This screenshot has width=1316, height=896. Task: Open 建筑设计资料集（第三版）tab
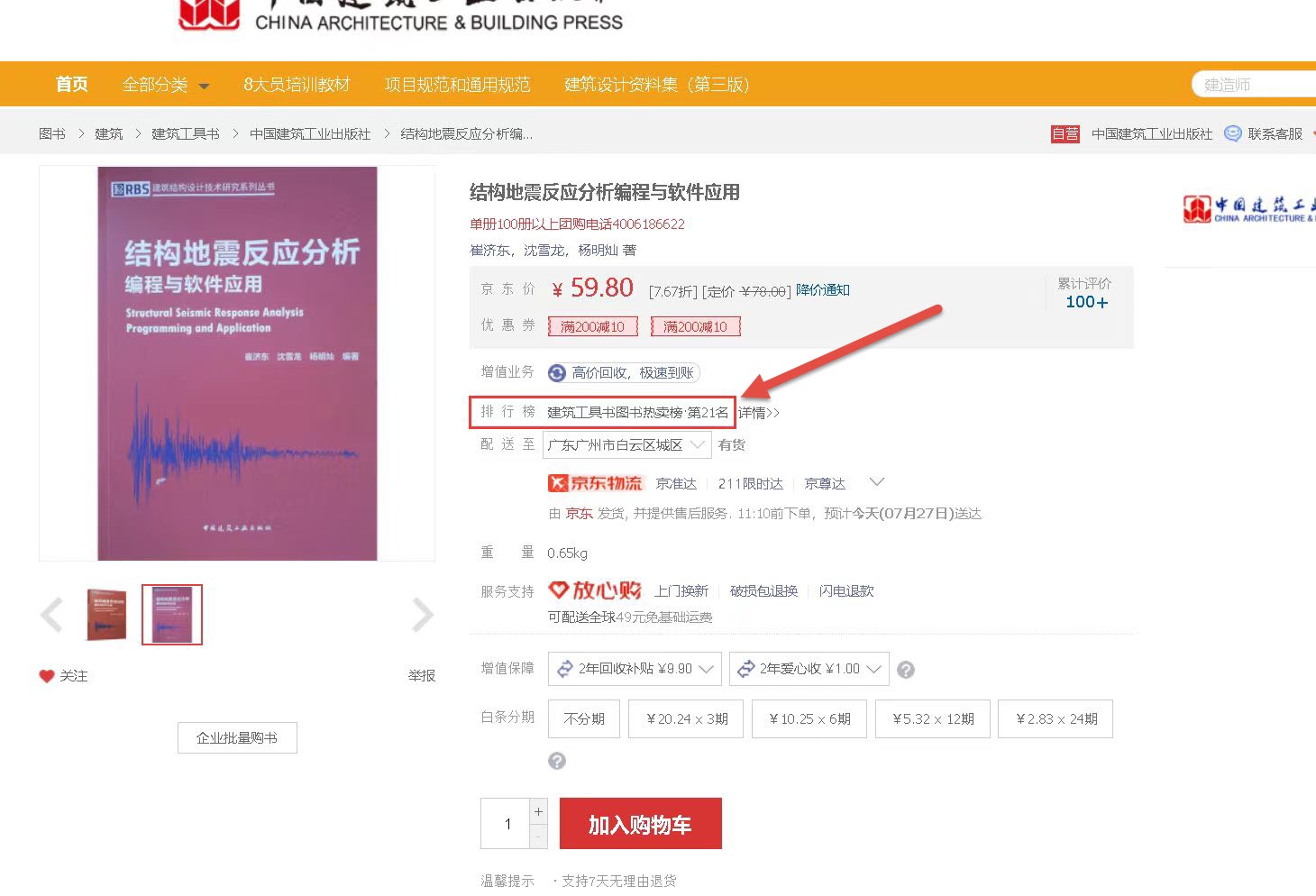pos(656,85)
